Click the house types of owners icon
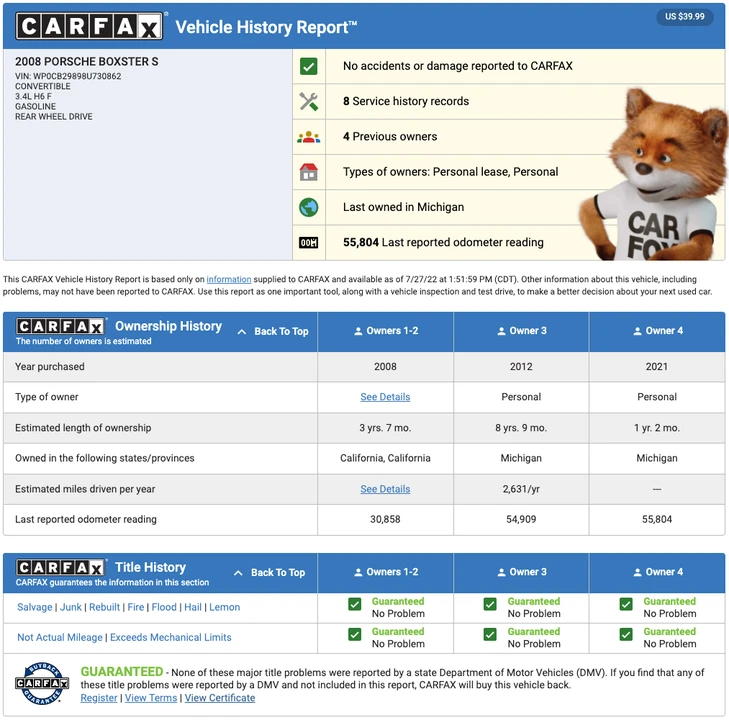 (x=309, y=172)
